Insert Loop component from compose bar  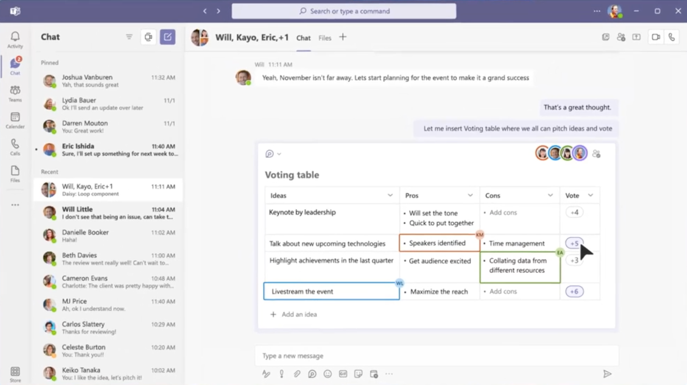tap(312, 374)
